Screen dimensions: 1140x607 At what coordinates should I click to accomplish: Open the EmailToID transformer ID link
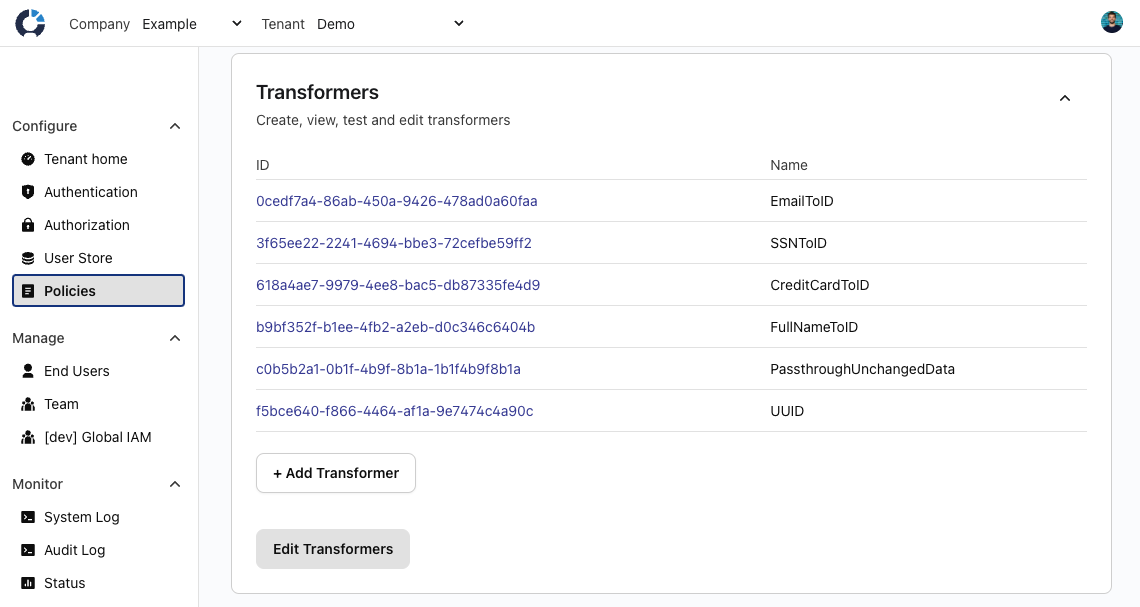pos(396,201)
